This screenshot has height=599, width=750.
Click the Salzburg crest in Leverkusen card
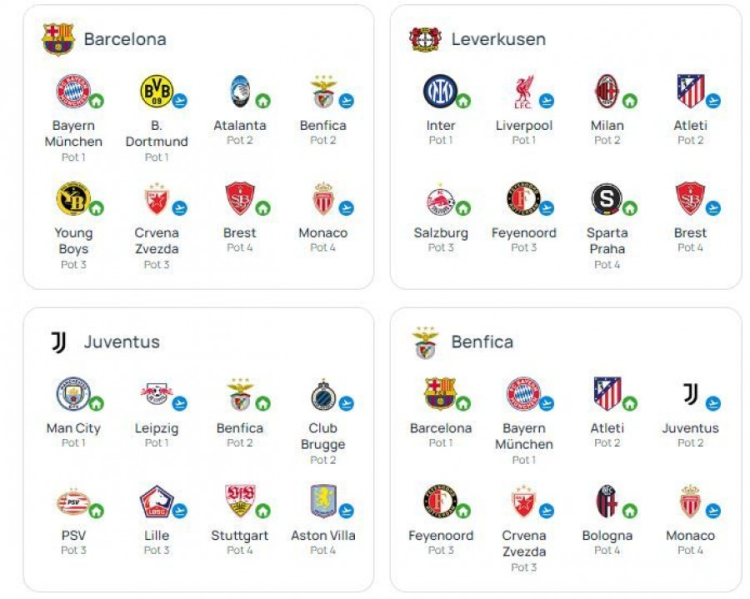[440, 199]
